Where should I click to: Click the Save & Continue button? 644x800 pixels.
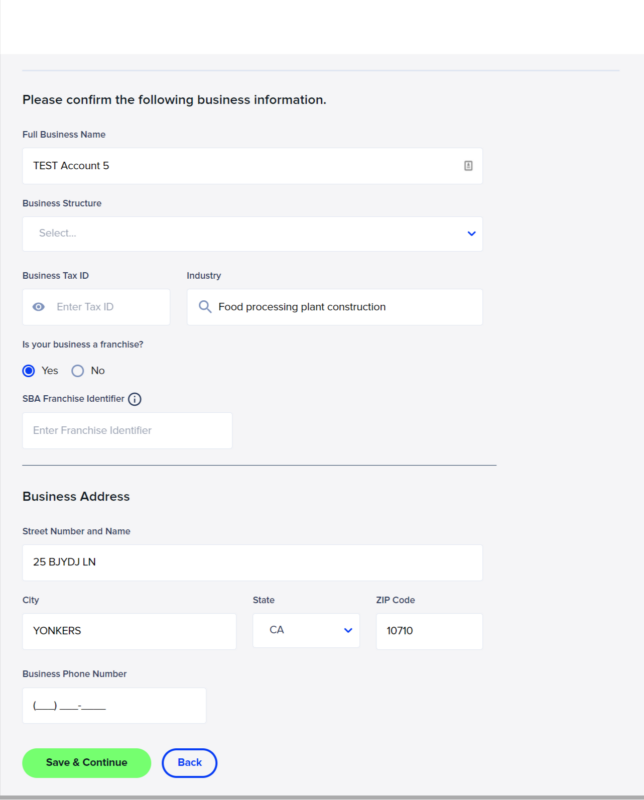(x=87, y=763)
